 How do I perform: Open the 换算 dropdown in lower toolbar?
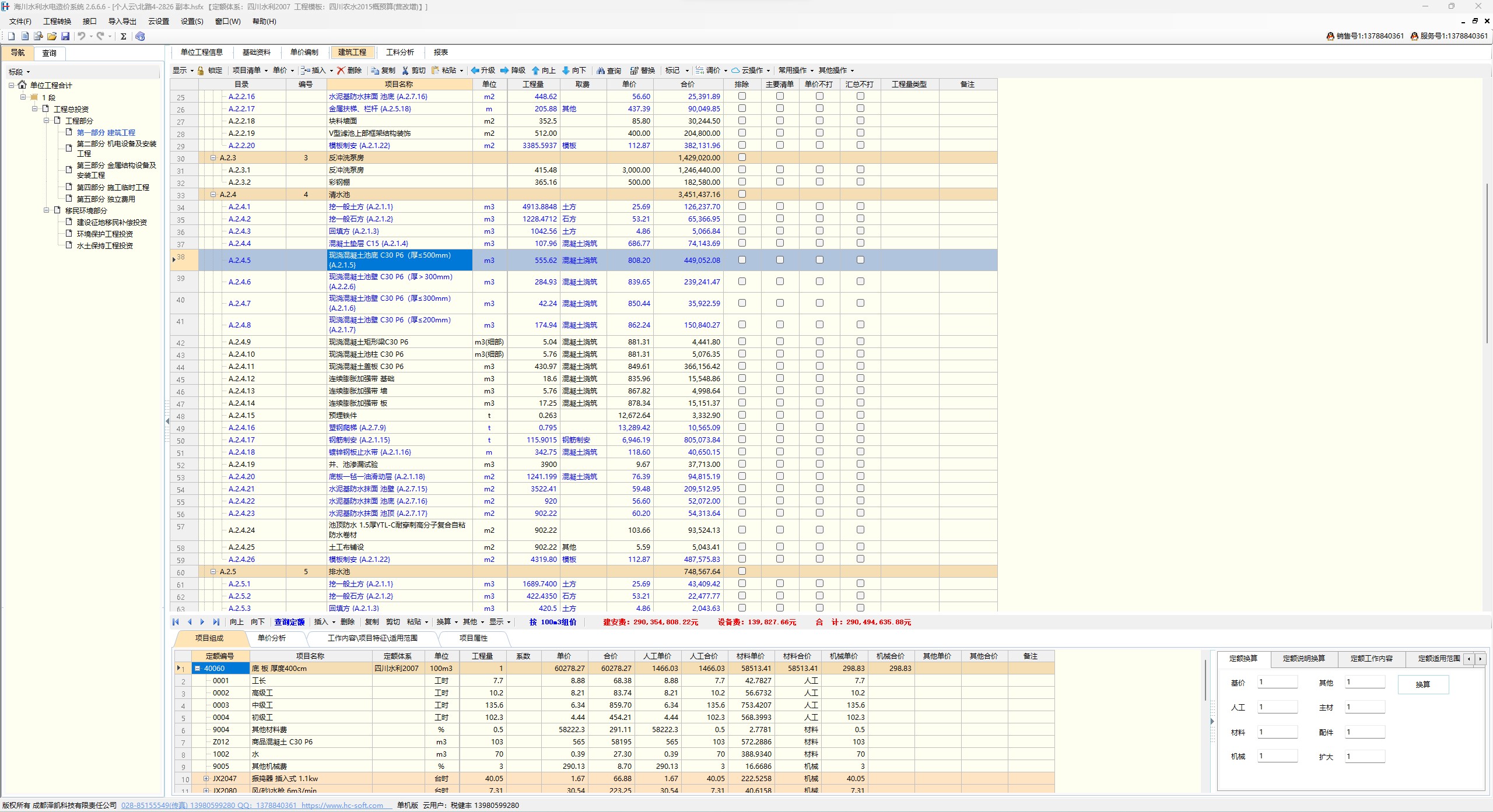click(x=447, y=622)
